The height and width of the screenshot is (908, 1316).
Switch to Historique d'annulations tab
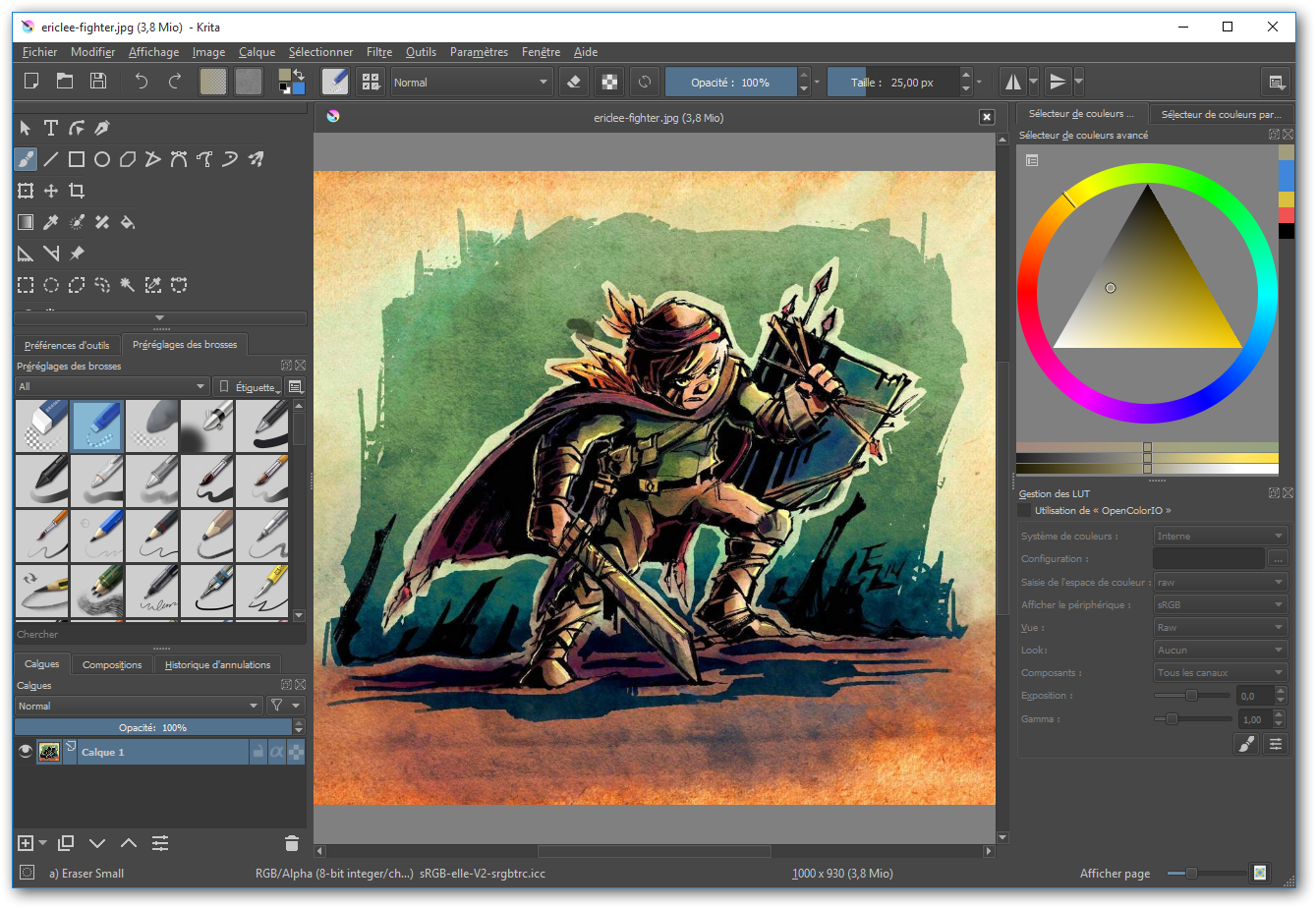[217, 664]
